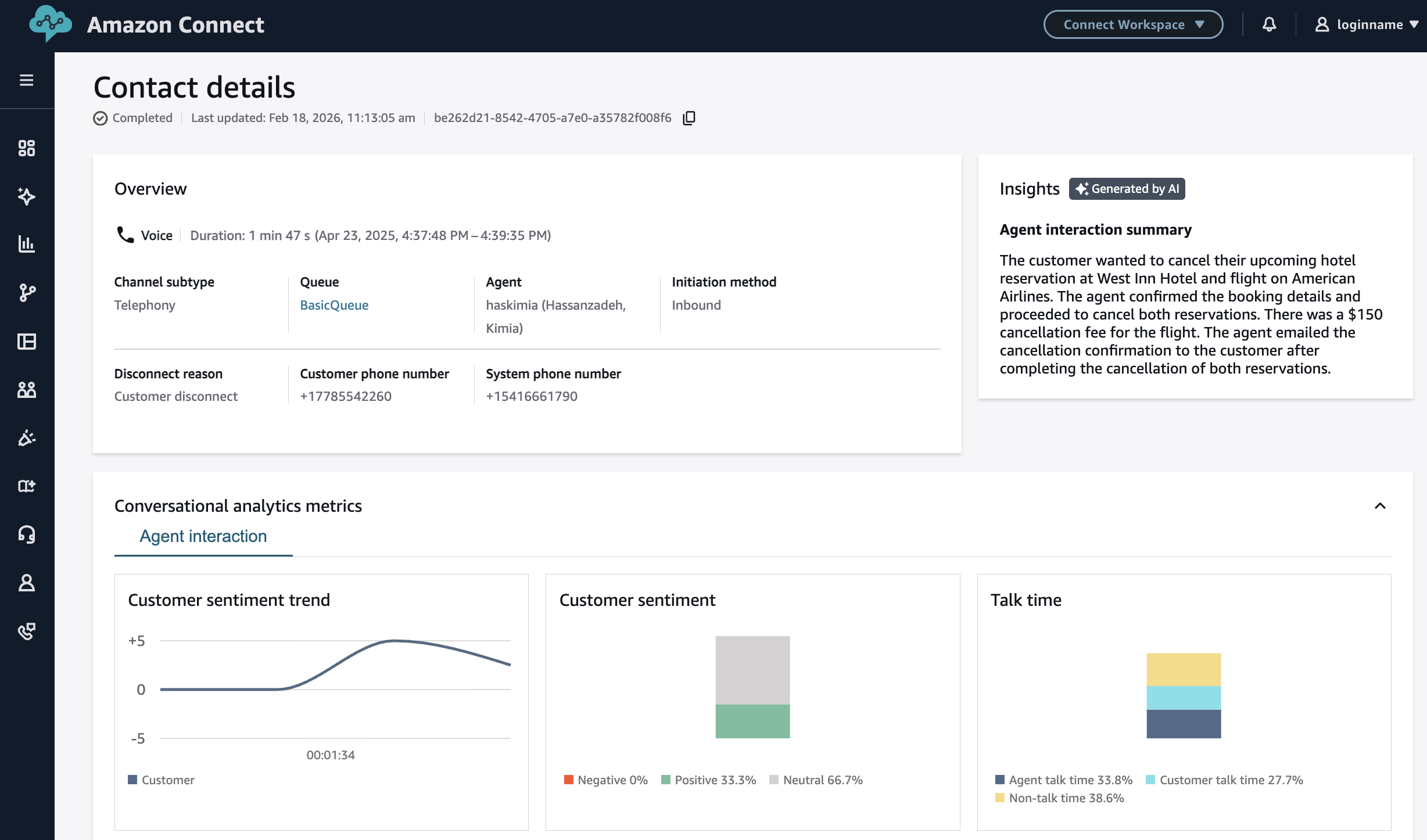Select the Agent interaction tab

(203, 536)
